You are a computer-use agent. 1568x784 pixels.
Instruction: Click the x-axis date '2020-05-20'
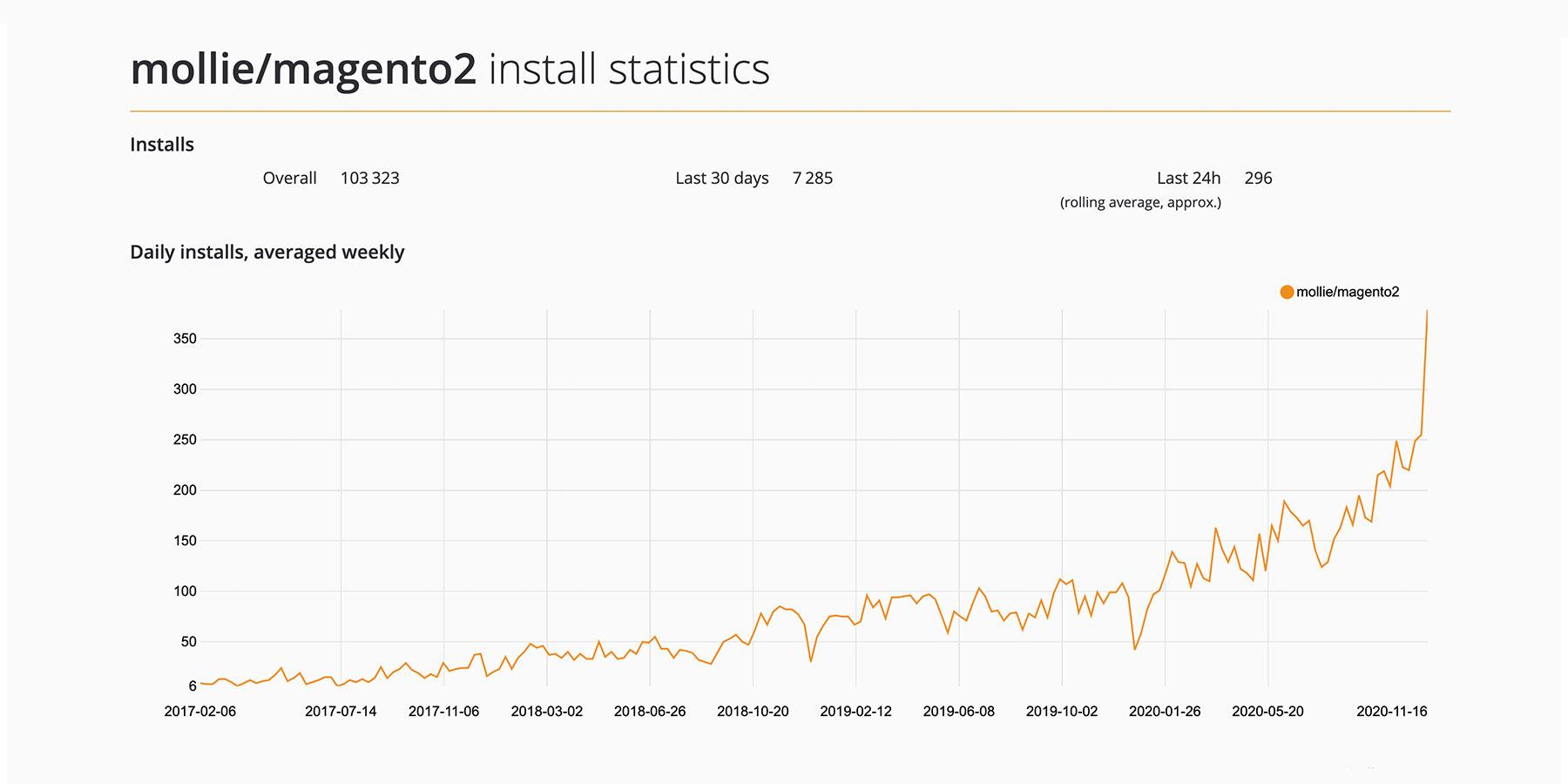click(x=1267, y=712)
